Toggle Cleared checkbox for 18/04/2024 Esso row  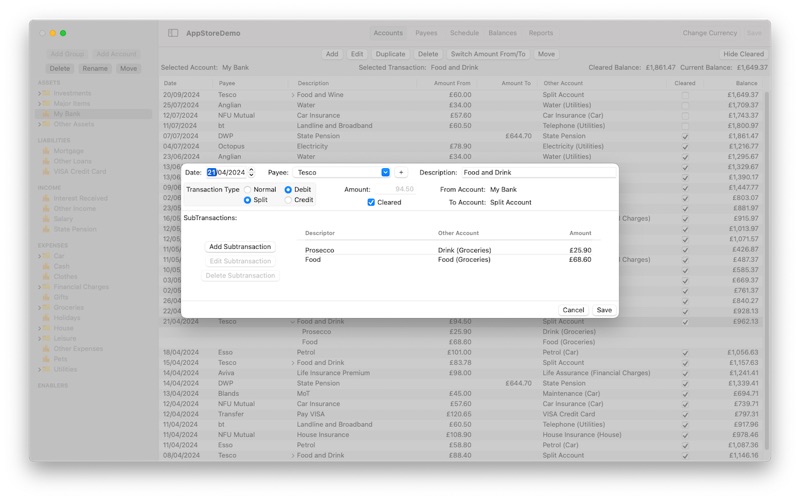[685, 353]
